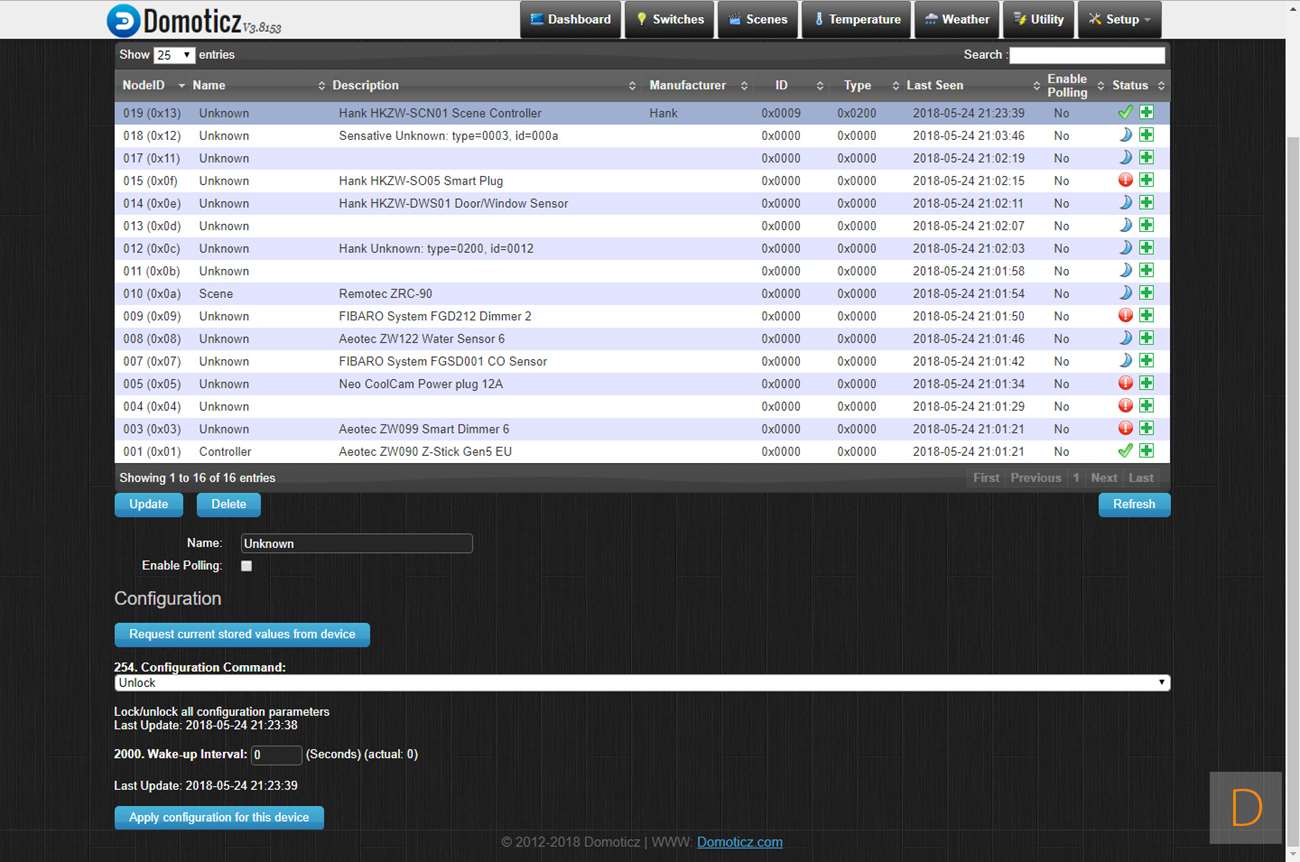Open the entries-per-page dropdown

coord(174,55)
